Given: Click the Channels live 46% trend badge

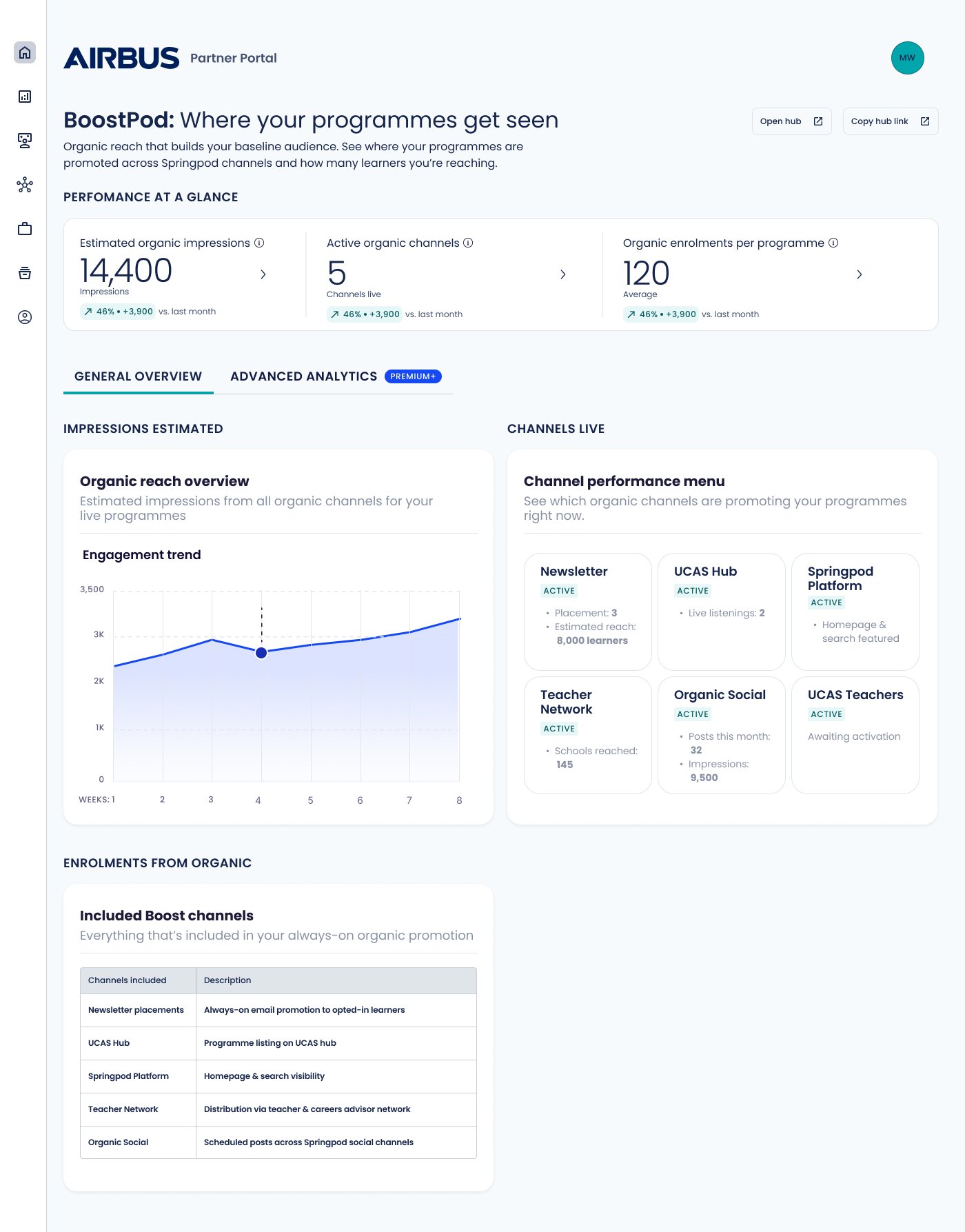Looking at the screenshot, I should point(365,314).
